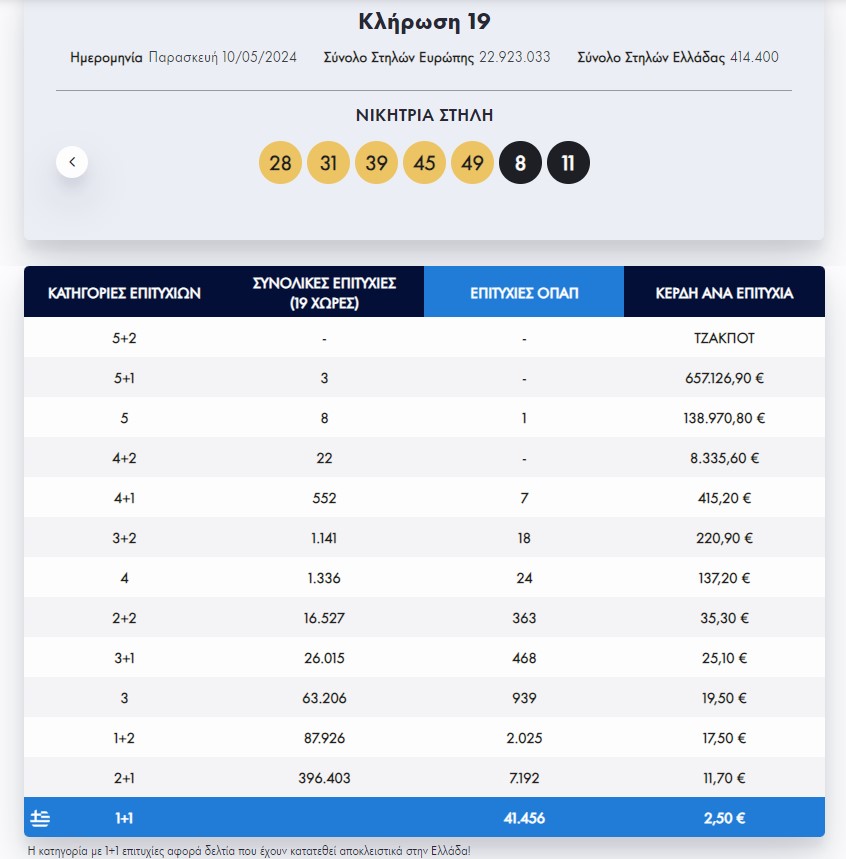
Task: Click black star number ball 11
Action: pos(568,163)
